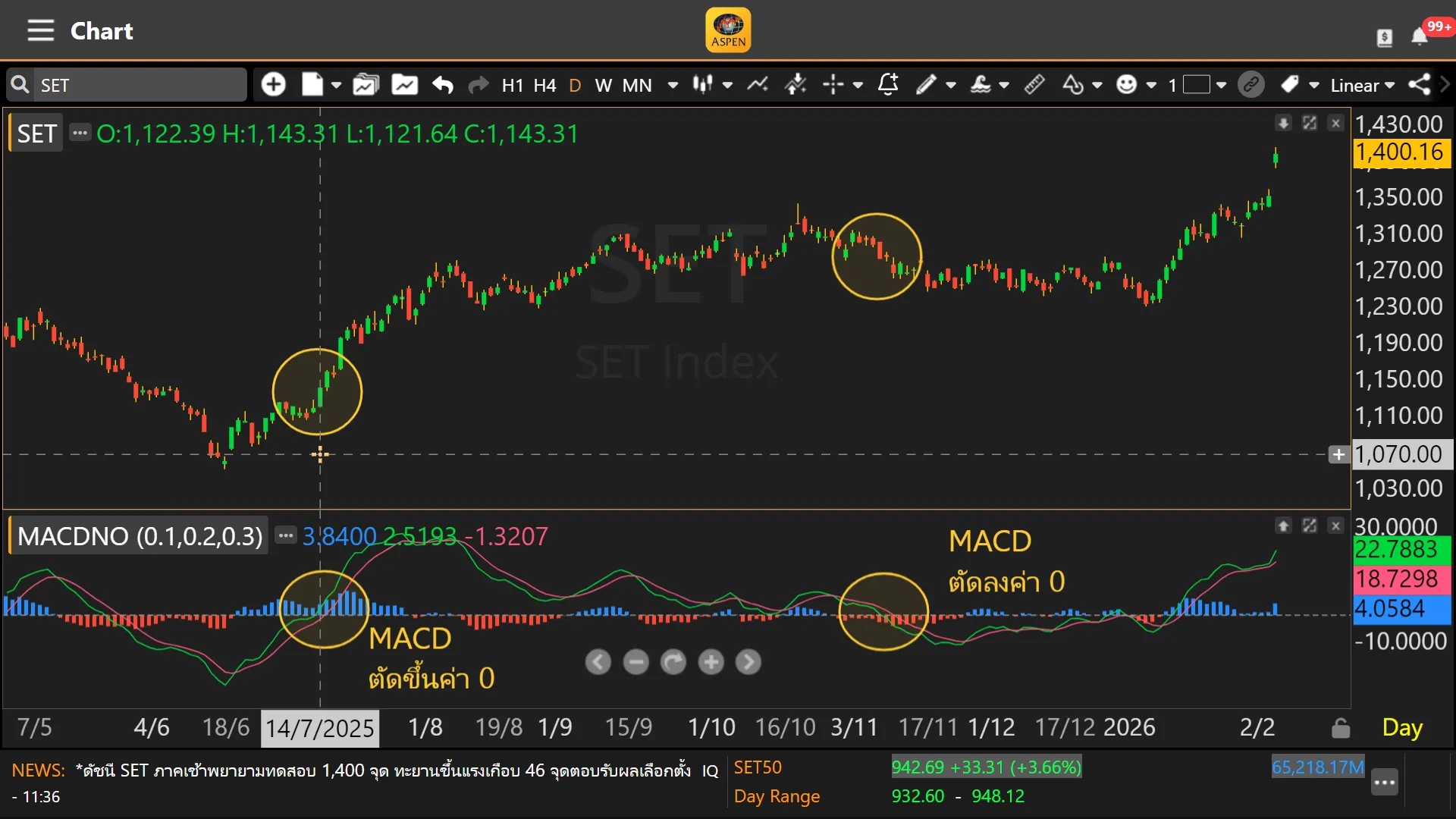Click the share icon in toolbar
The height and width of the screenshot is (819, 1456).
1419,85
